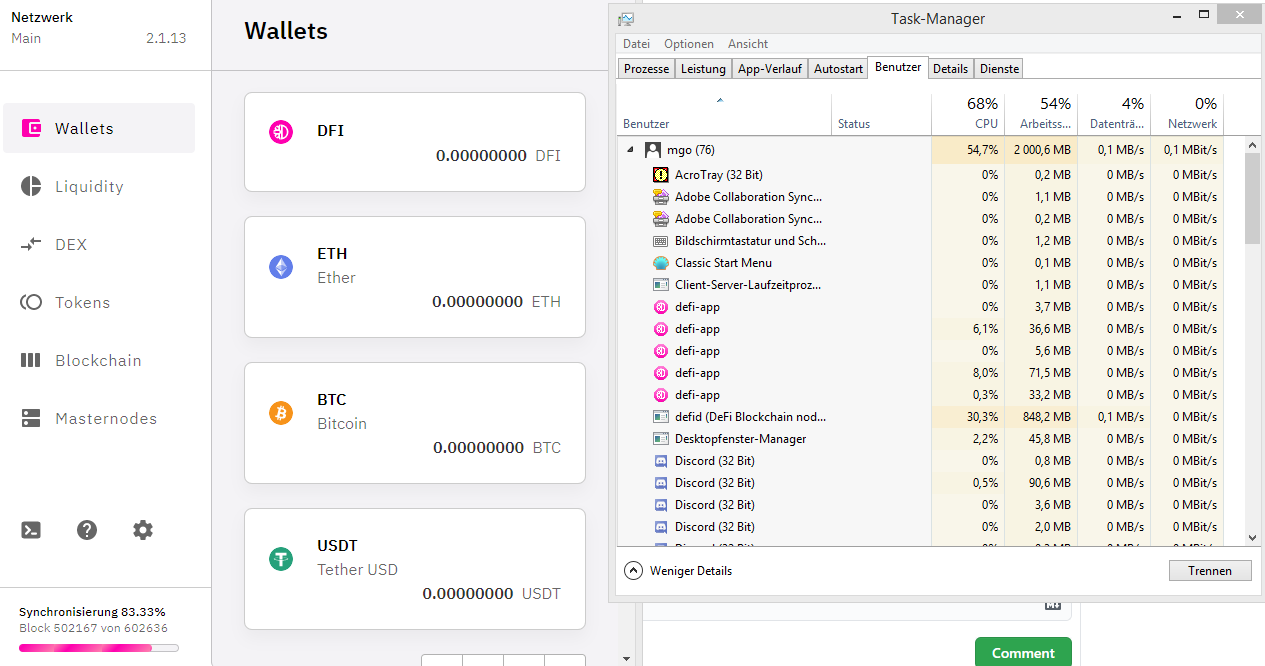Viewport: 1265px width, 666px height.
Task: Open the help question mark icon
Action: pos(87,530)
